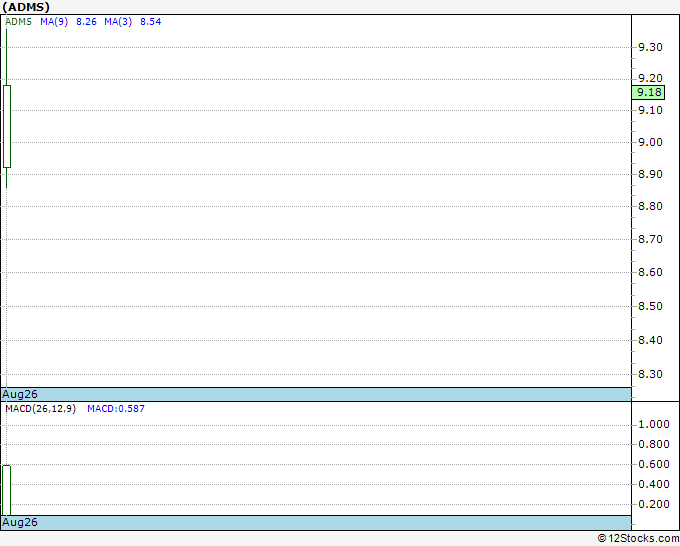Click the ADMS candlestick body
The image size is (680, 546).
click(x=7, y=126)
